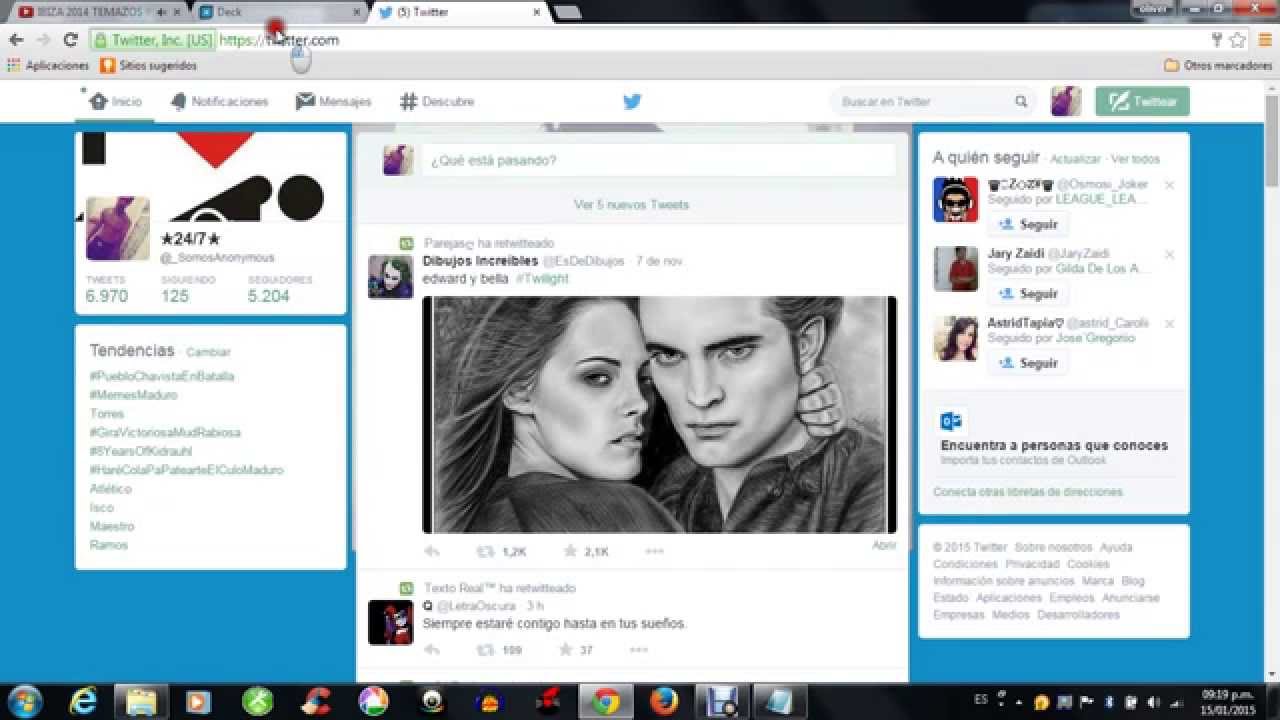Viewport: 1280px width, 720px height.
Task: Open Internet Explorer from taskbar
Action: 83,701
